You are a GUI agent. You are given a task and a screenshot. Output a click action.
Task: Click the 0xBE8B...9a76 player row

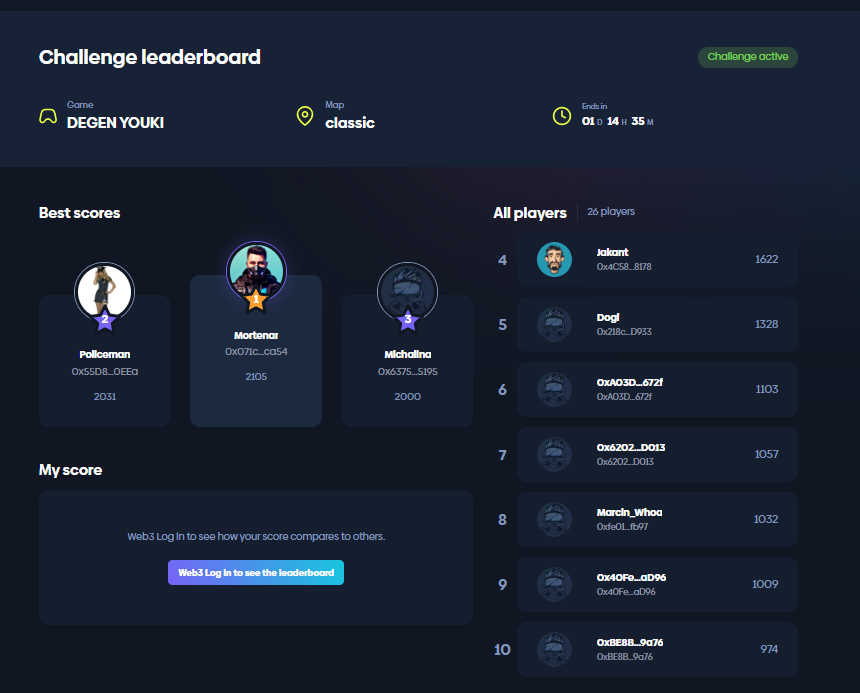tap(657, 649)
